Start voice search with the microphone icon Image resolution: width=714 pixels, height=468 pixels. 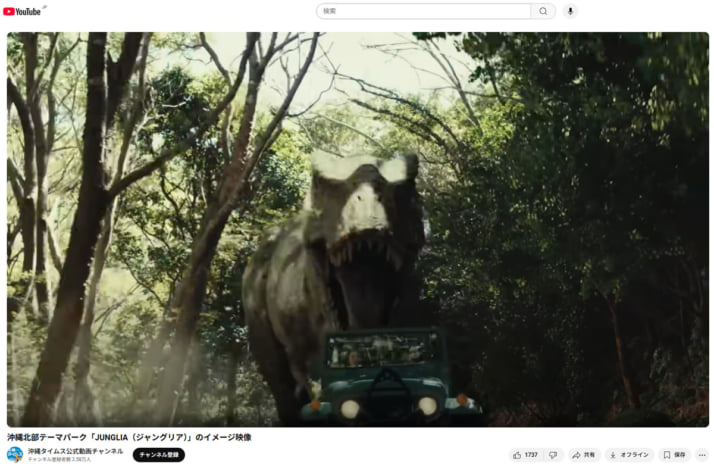point(570,11)
